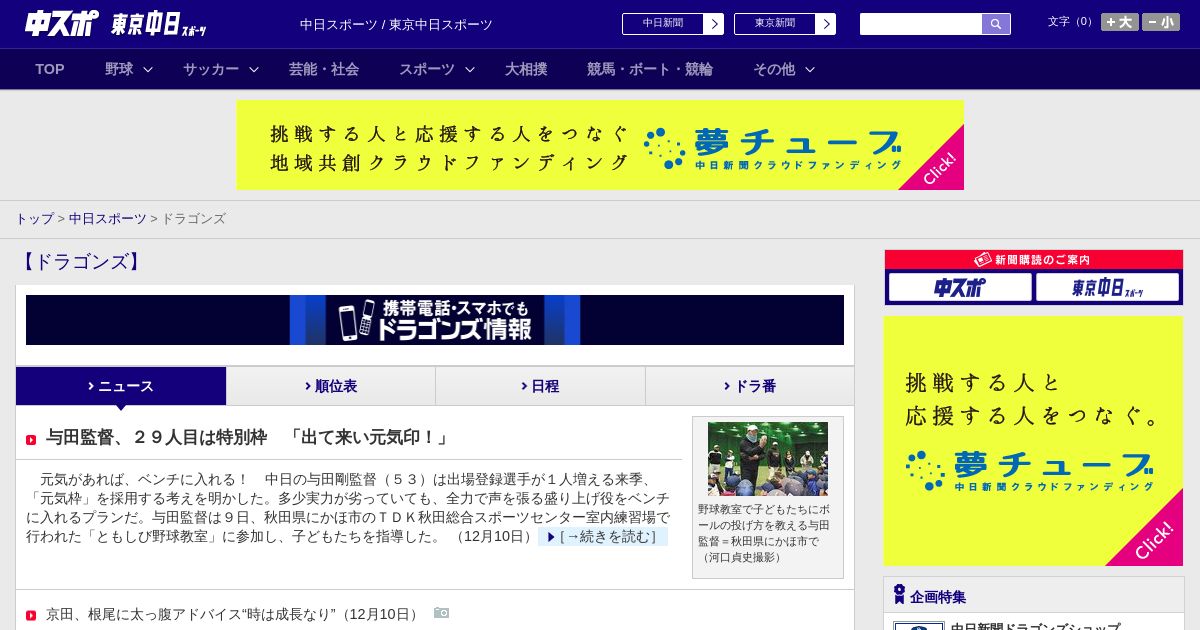Click 東京中日スポーツ subscription button in sidebar
Image resolution: width=1200 pixels, height=630 pixels.
pyautogui.click(x=1107, y=287)
